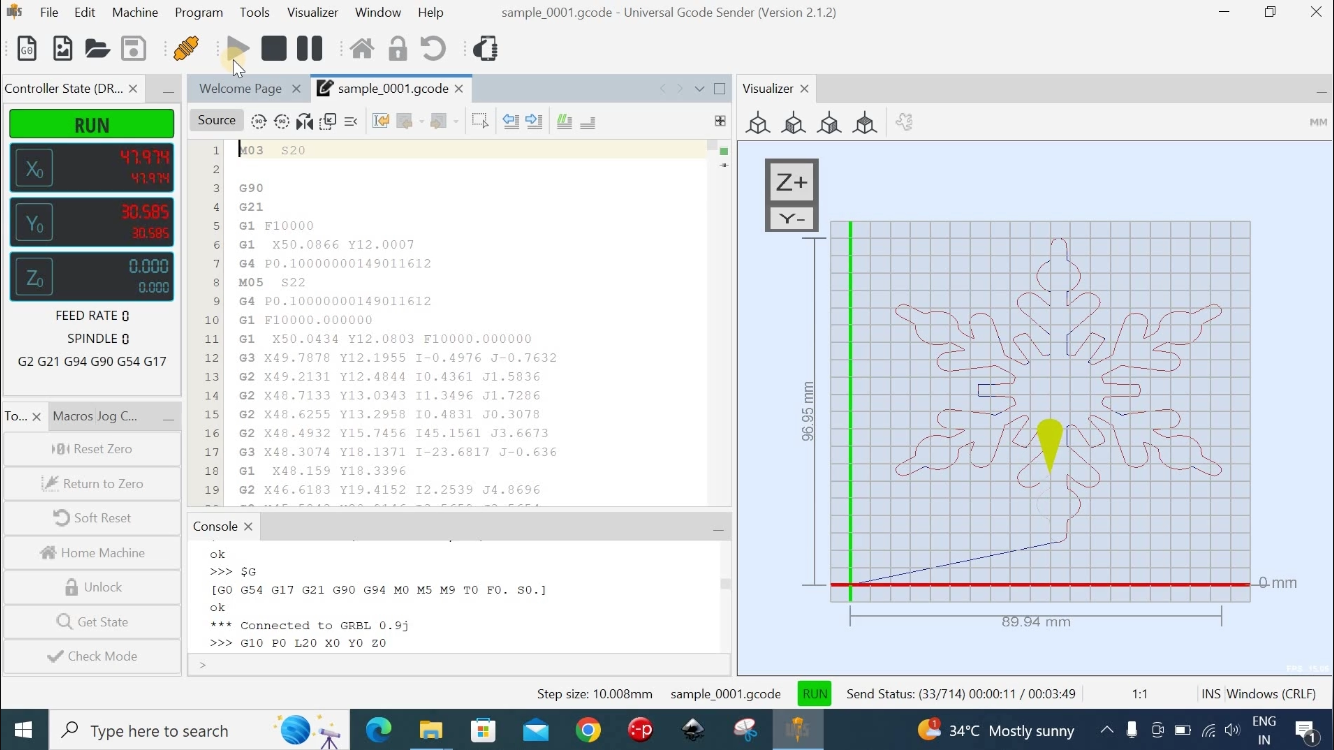Viewport: 1334px width, 750px height.
Task: Pause the G-code stream
Action: [310, 48]
